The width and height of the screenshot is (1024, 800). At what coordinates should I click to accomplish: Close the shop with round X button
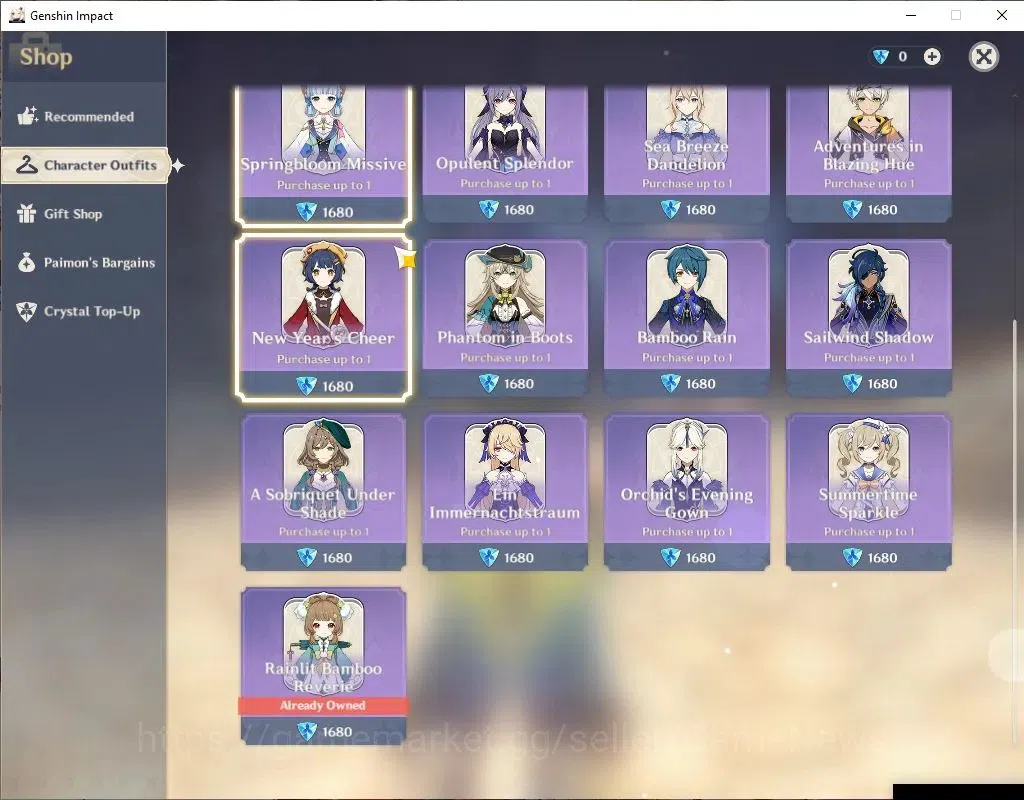(984, 57)
